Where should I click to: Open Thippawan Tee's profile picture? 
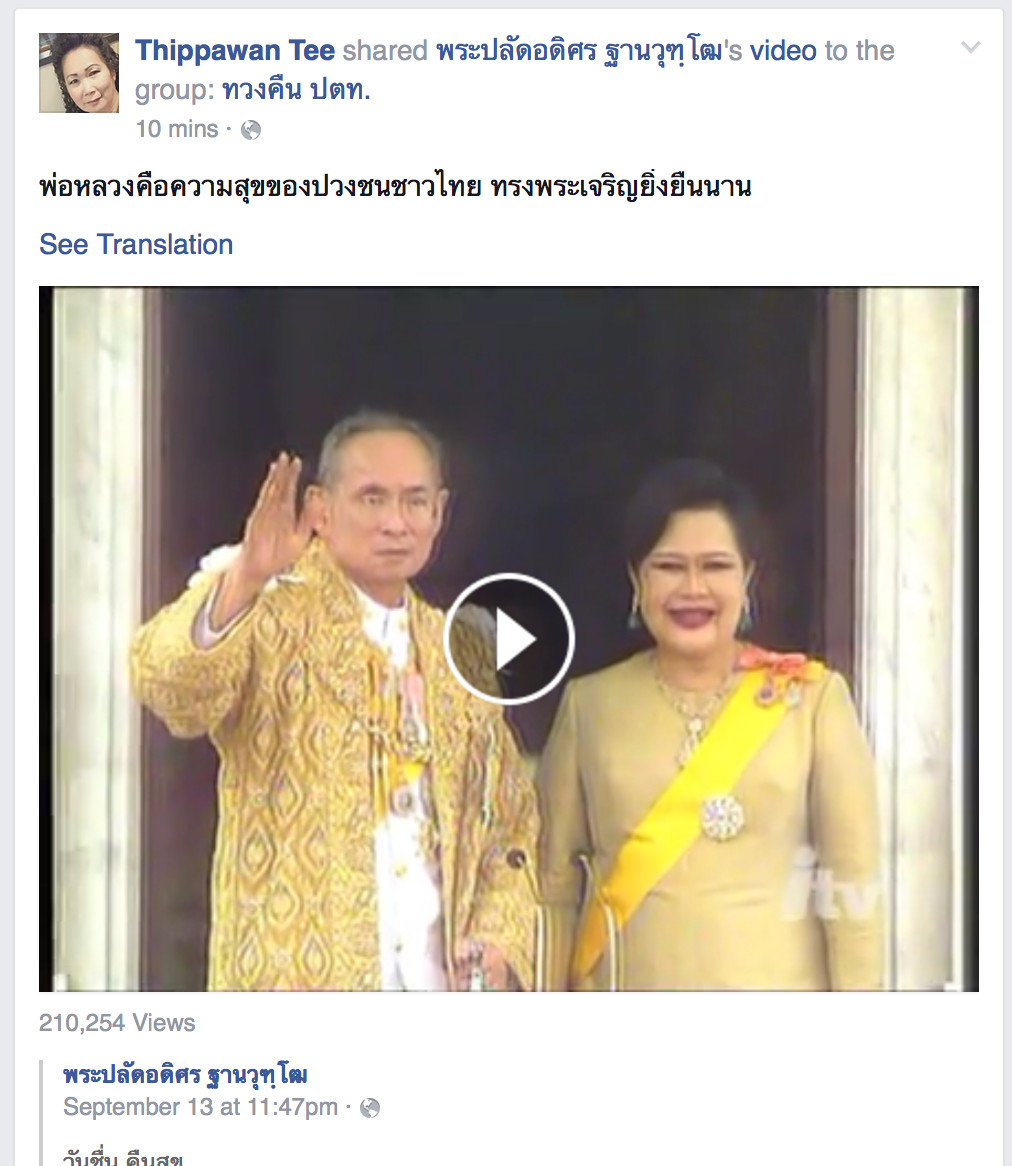[x=79, y=73]
